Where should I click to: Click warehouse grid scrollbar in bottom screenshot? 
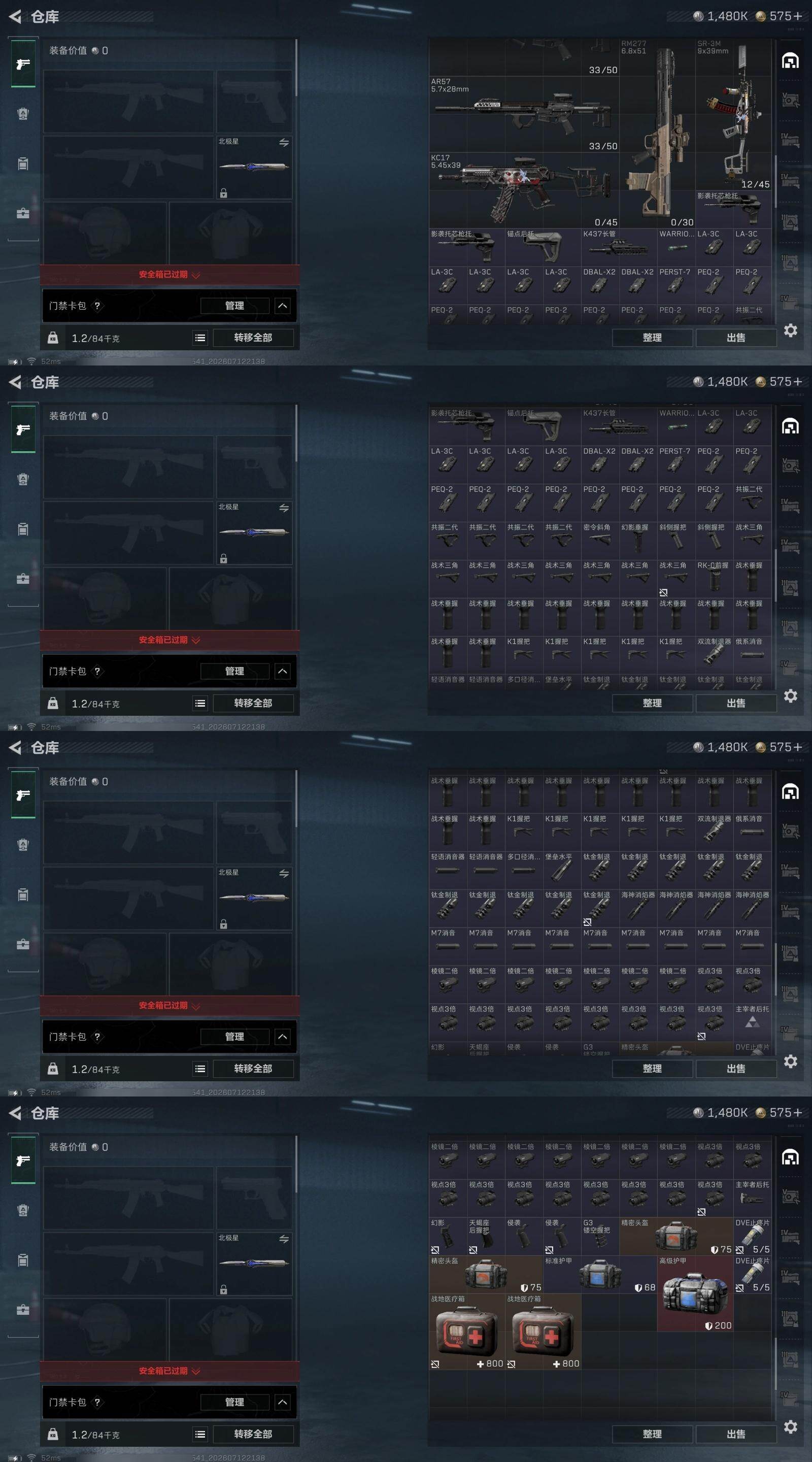[775, 1364]
